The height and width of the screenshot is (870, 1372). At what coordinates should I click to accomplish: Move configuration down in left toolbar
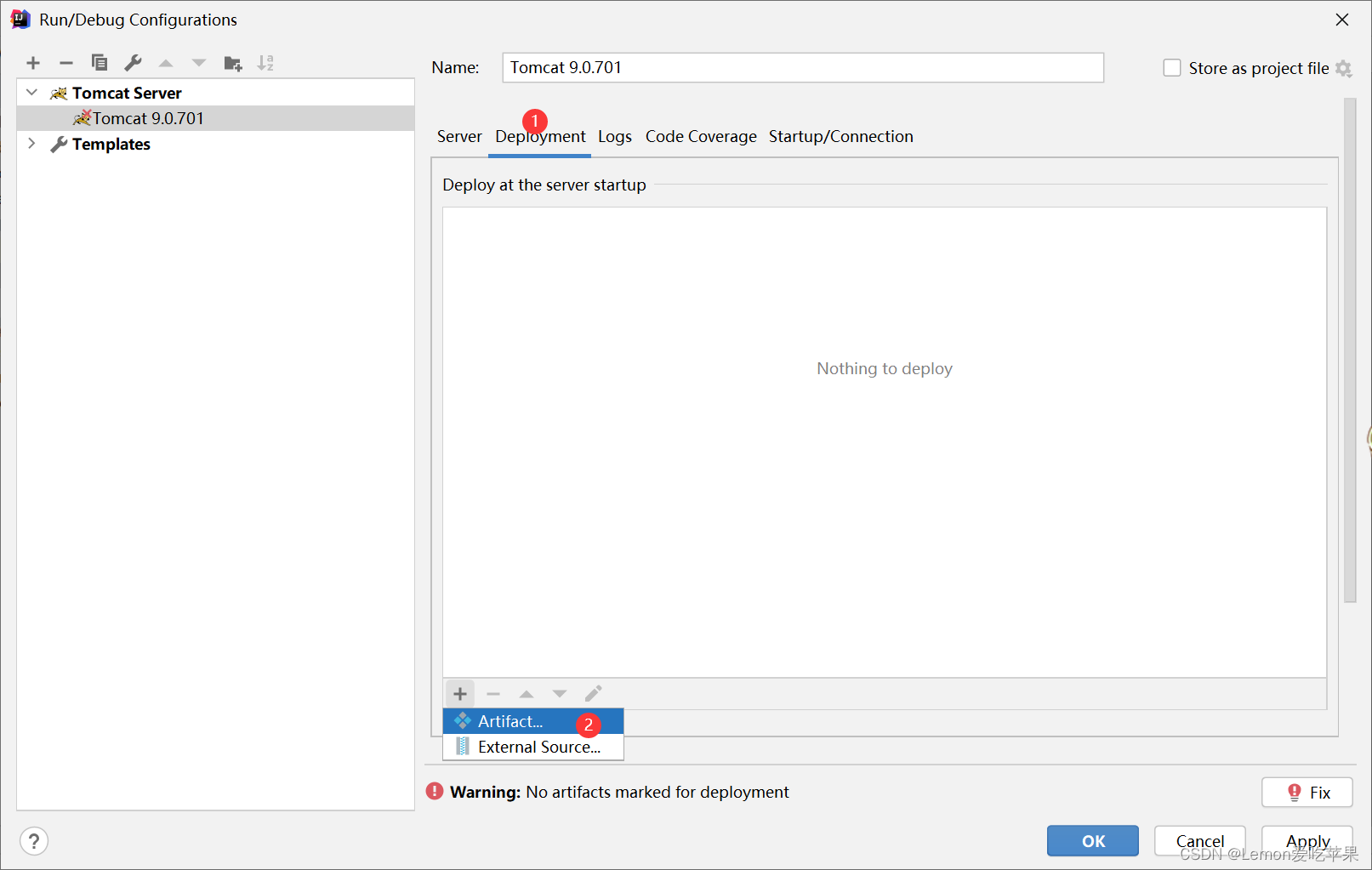pyautogui.click(x=199, y=63)
